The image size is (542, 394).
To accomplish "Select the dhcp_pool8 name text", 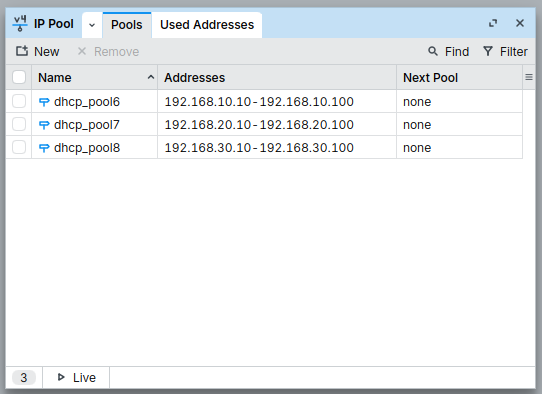I will (87, 148).
